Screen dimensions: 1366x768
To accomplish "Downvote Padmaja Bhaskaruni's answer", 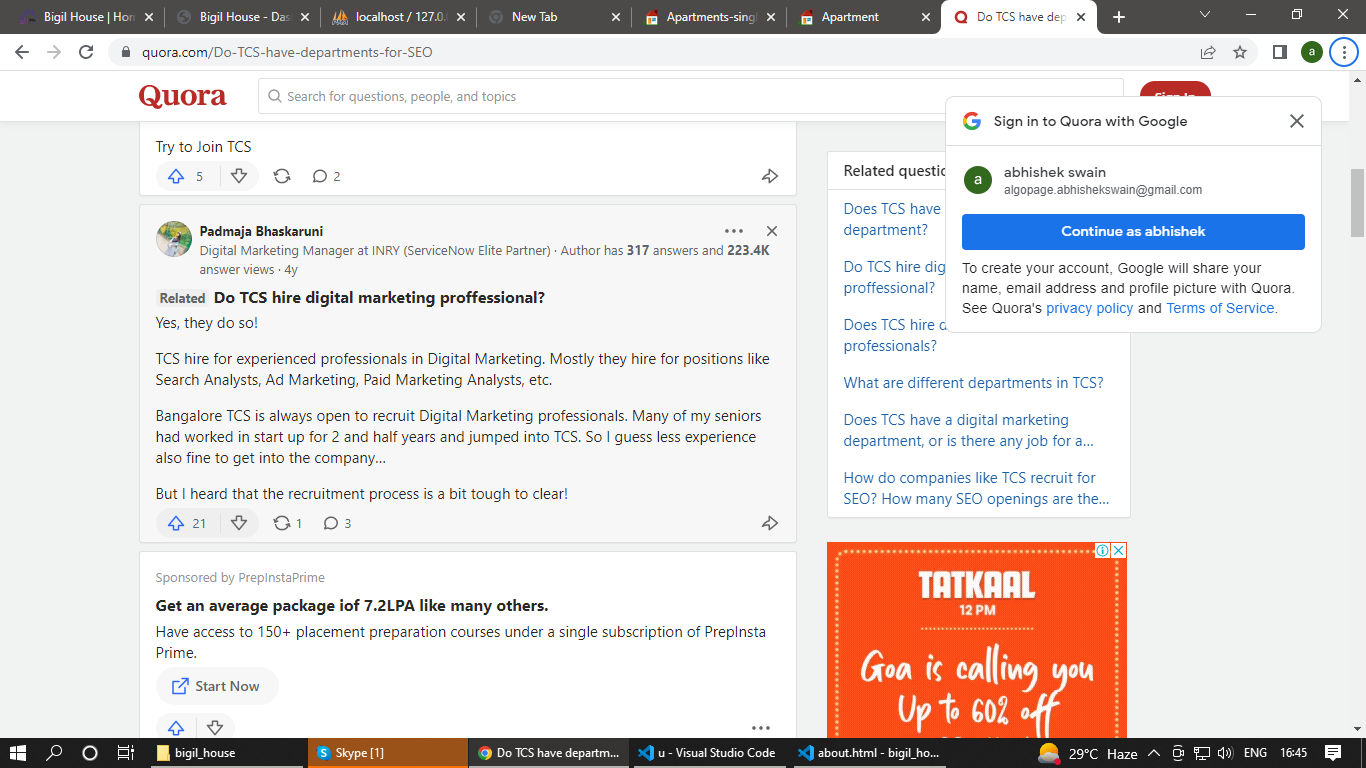I will point(239,523).
